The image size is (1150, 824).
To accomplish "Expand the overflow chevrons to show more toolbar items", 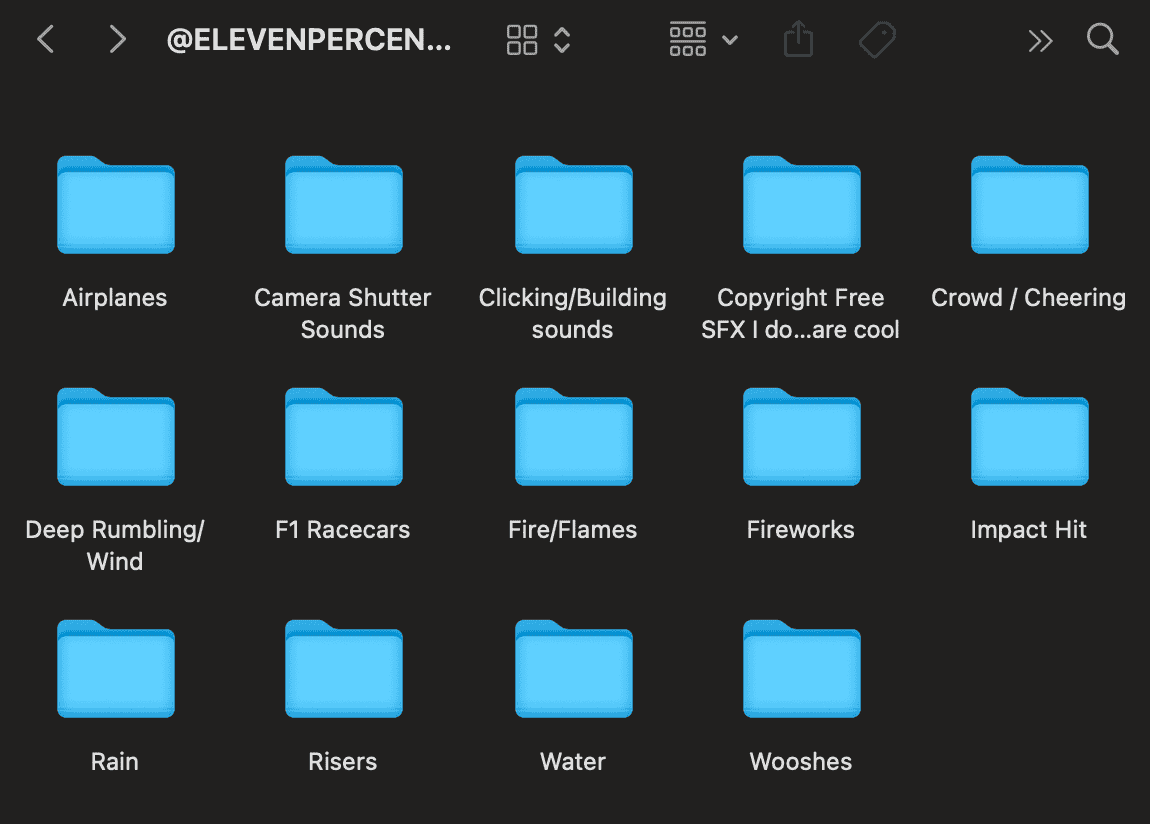I will [x=1040, y=40].
